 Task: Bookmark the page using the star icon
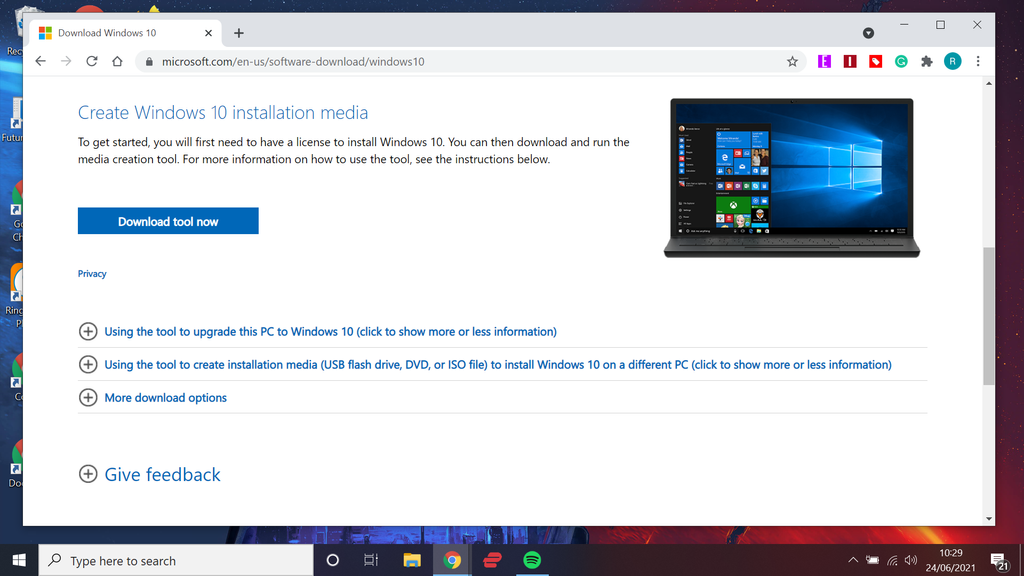(793, 61)
